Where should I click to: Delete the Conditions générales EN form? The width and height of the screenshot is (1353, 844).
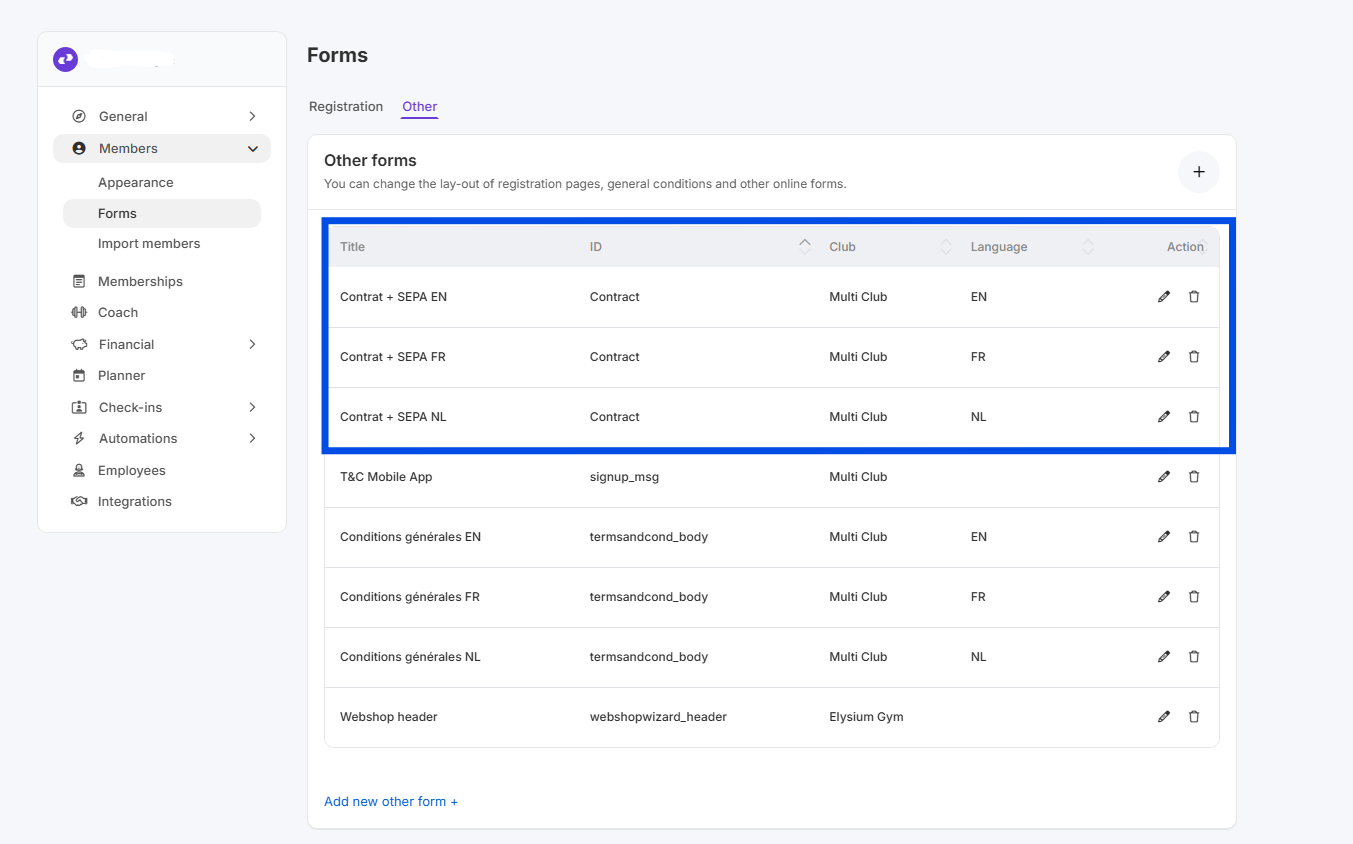coord(1194,537)
